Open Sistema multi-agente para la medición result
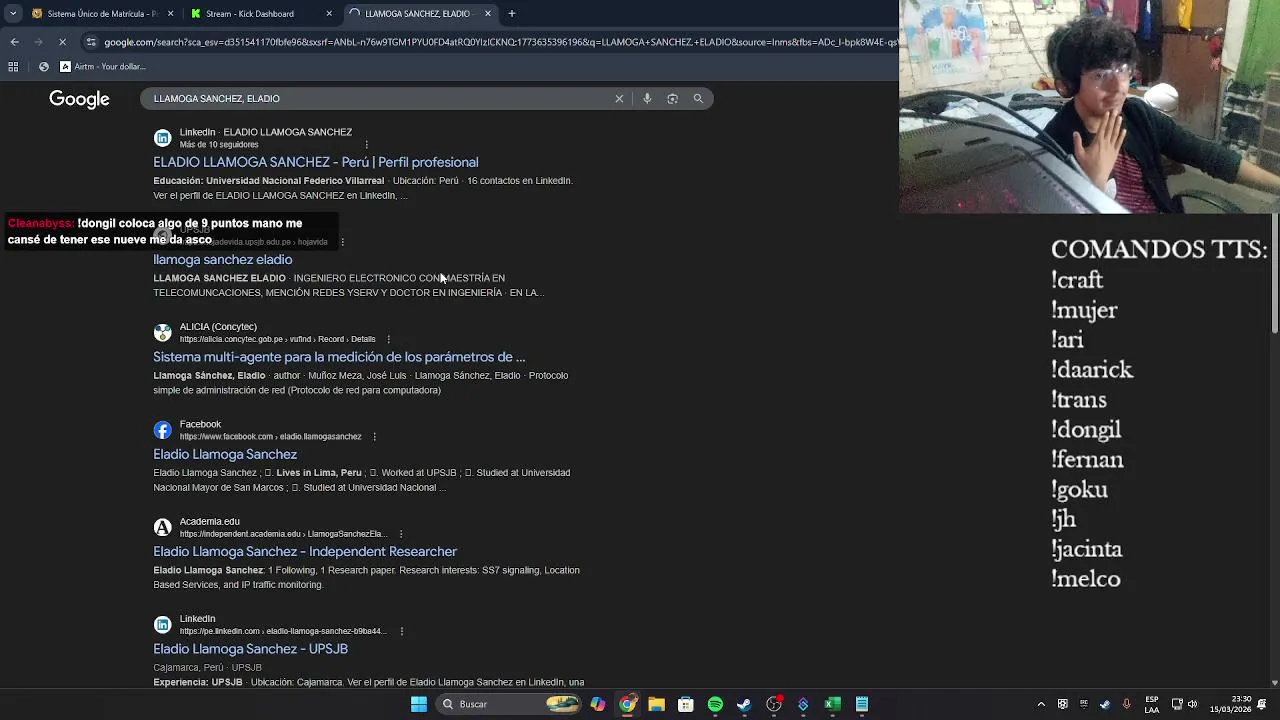1280x720 pixels. 339,357
